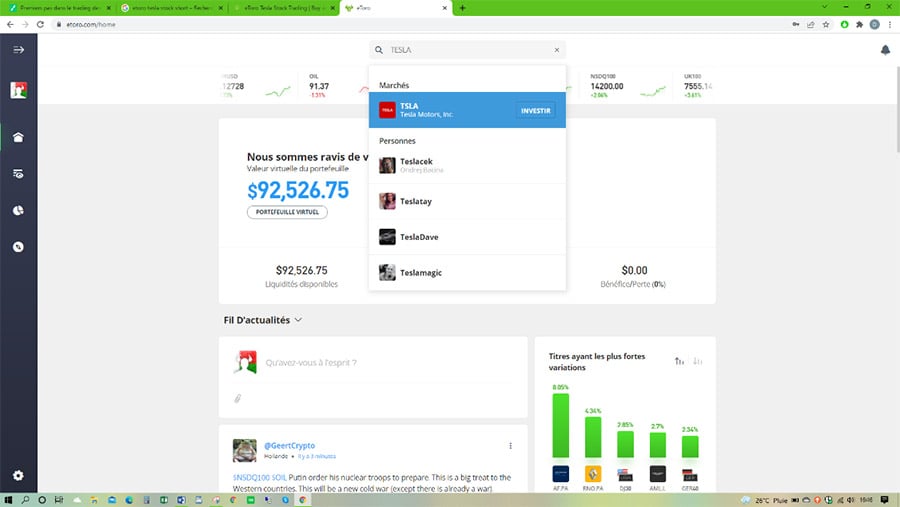The image size is (900, 507).
Task: Open the user profile avatar in sidebar
Action: [x=18, y=90]
